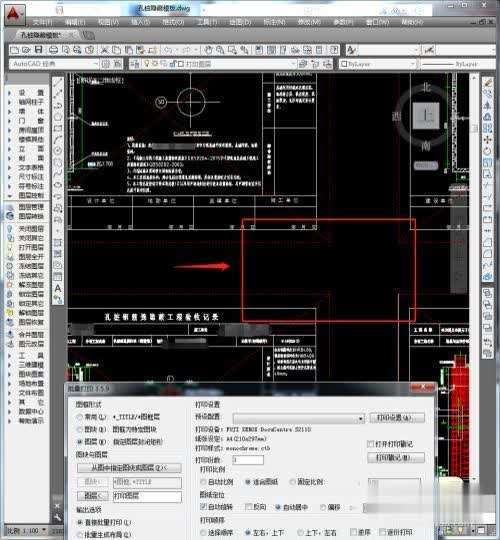Select the 常规 frame format radio button
The image size is (500, 540).
click(80, 417)
